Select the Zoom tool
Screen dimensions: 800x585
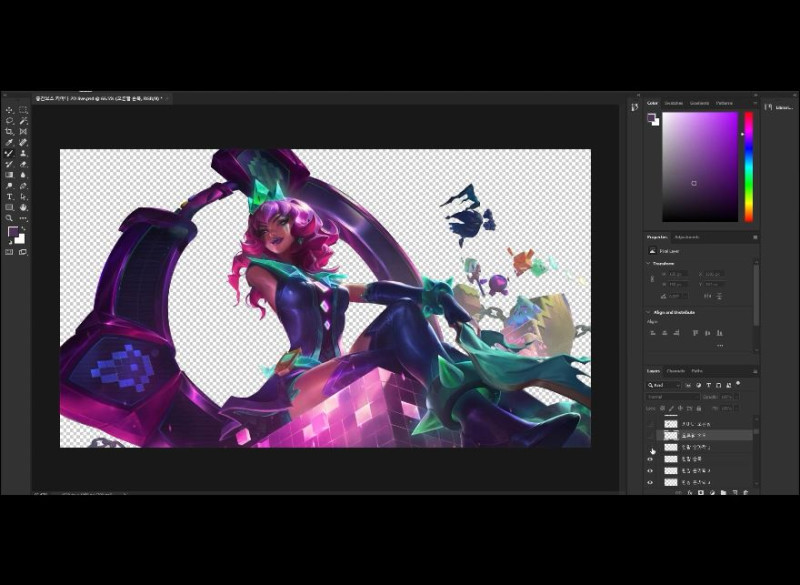9,217
